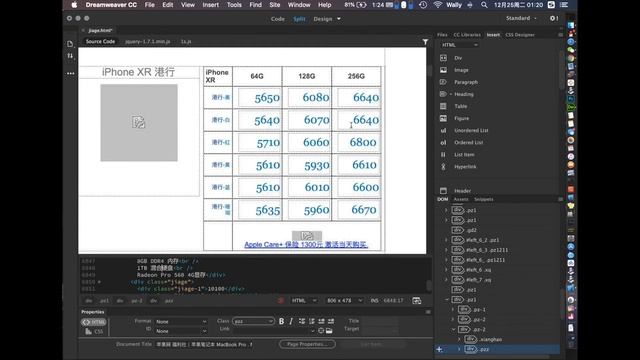Insert an Unordered List
This screenshot has height=360, width=640.
point(471,131)
